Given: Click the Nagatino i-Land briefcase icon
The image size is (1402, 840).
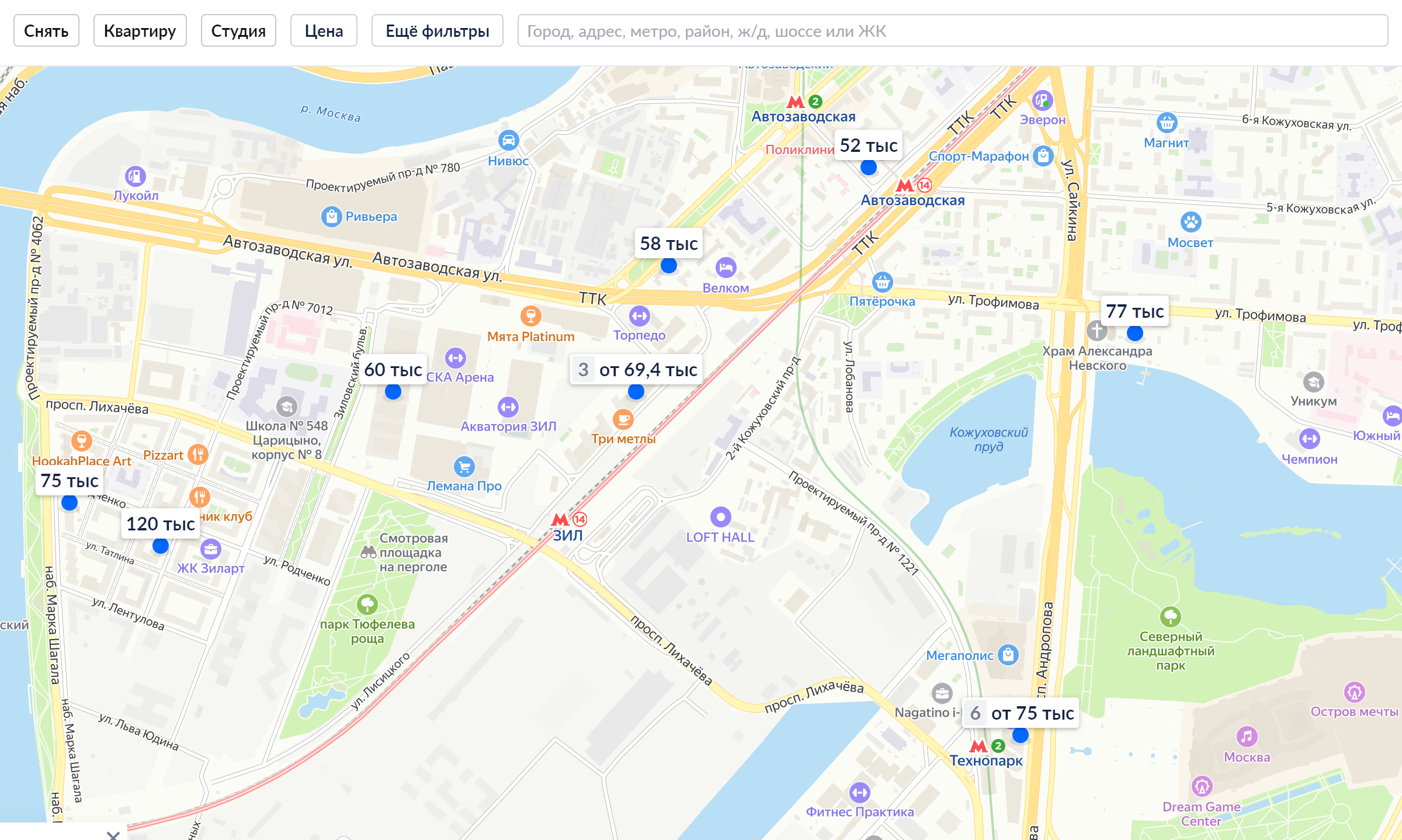Looking at the screenshot, I should 942,693.
